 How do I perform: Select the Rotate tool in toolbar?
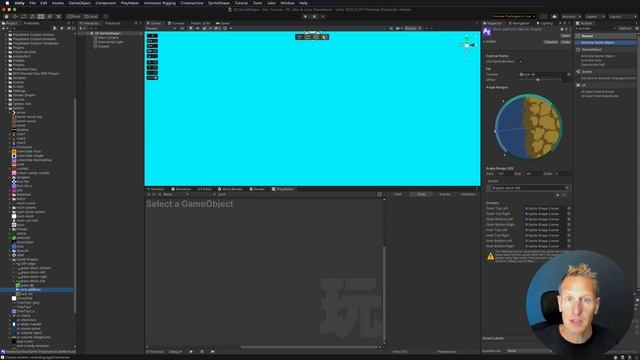pyautogui.click(x=24, y=16)
